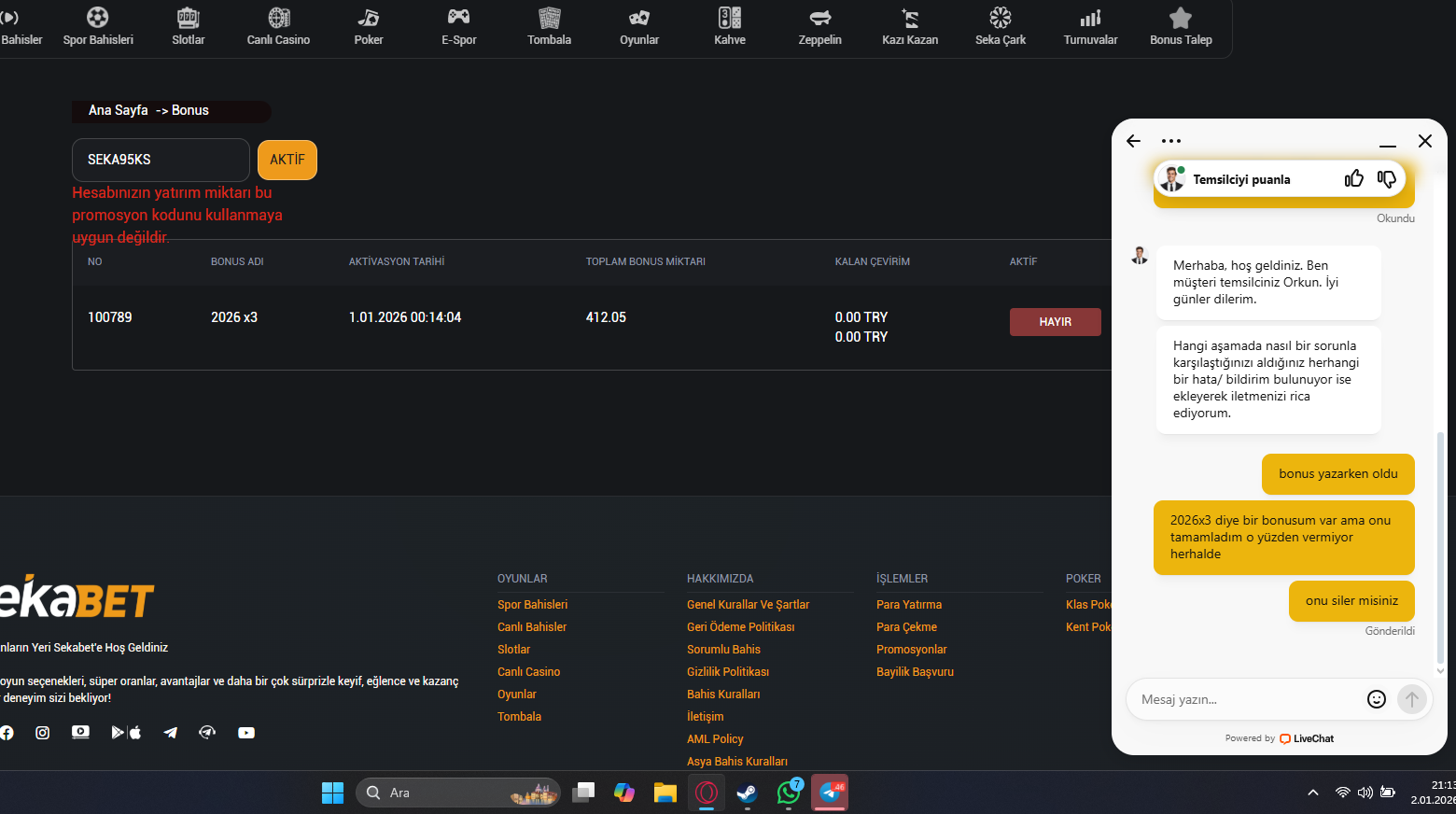
Task: Open Oyunlar in top navigation
Action: click(x=639, y=27)
